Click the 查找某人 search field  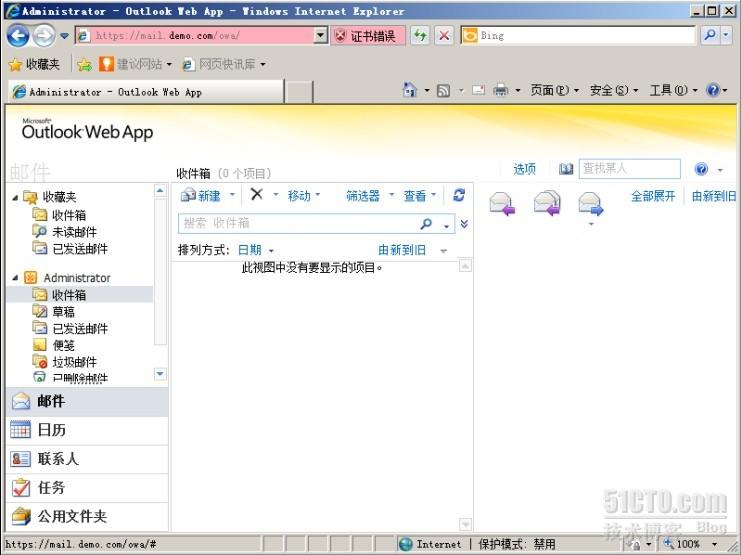pos(629,169)
